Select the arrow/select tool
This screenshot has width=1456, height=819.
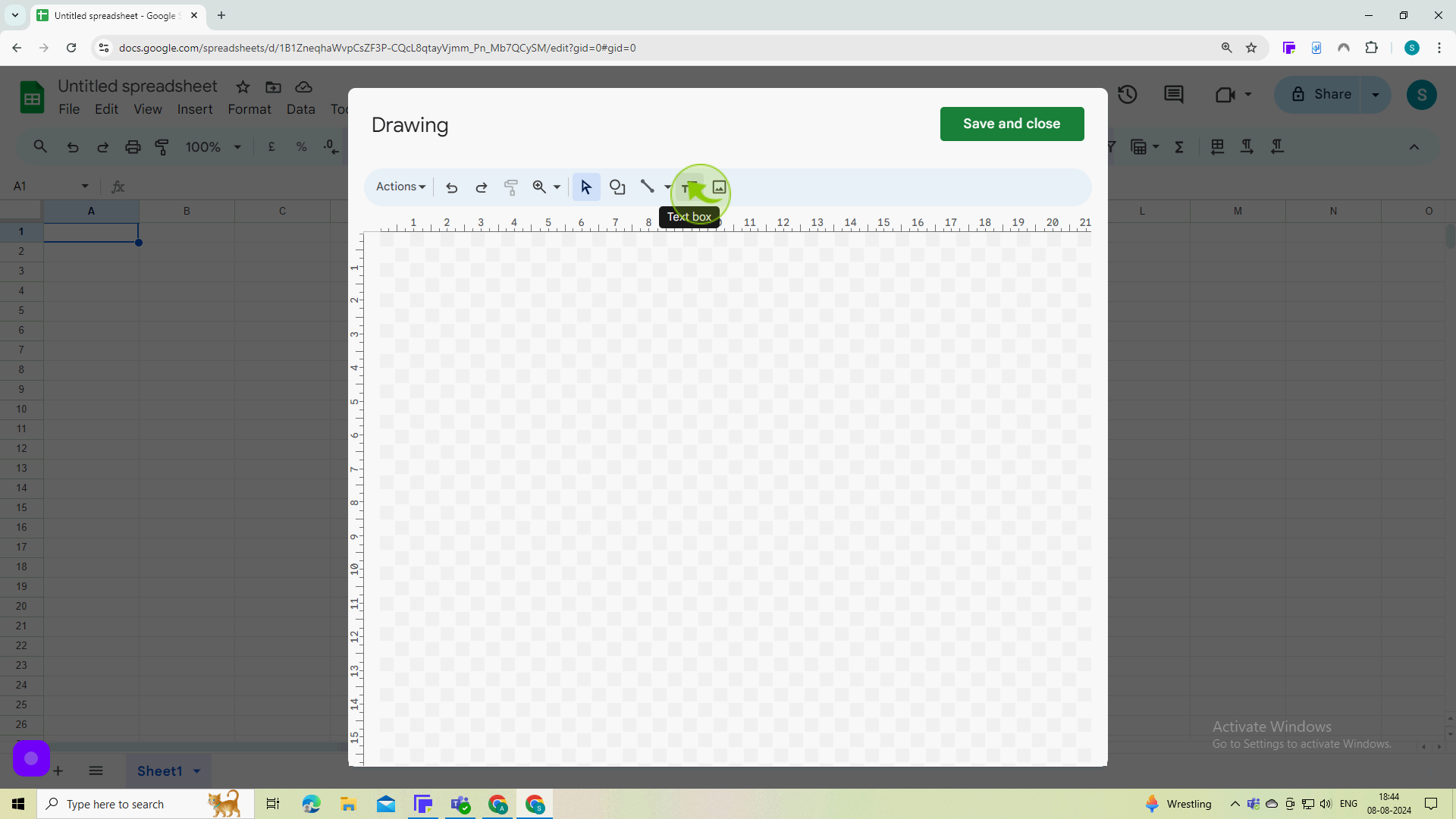pos(586,187)
